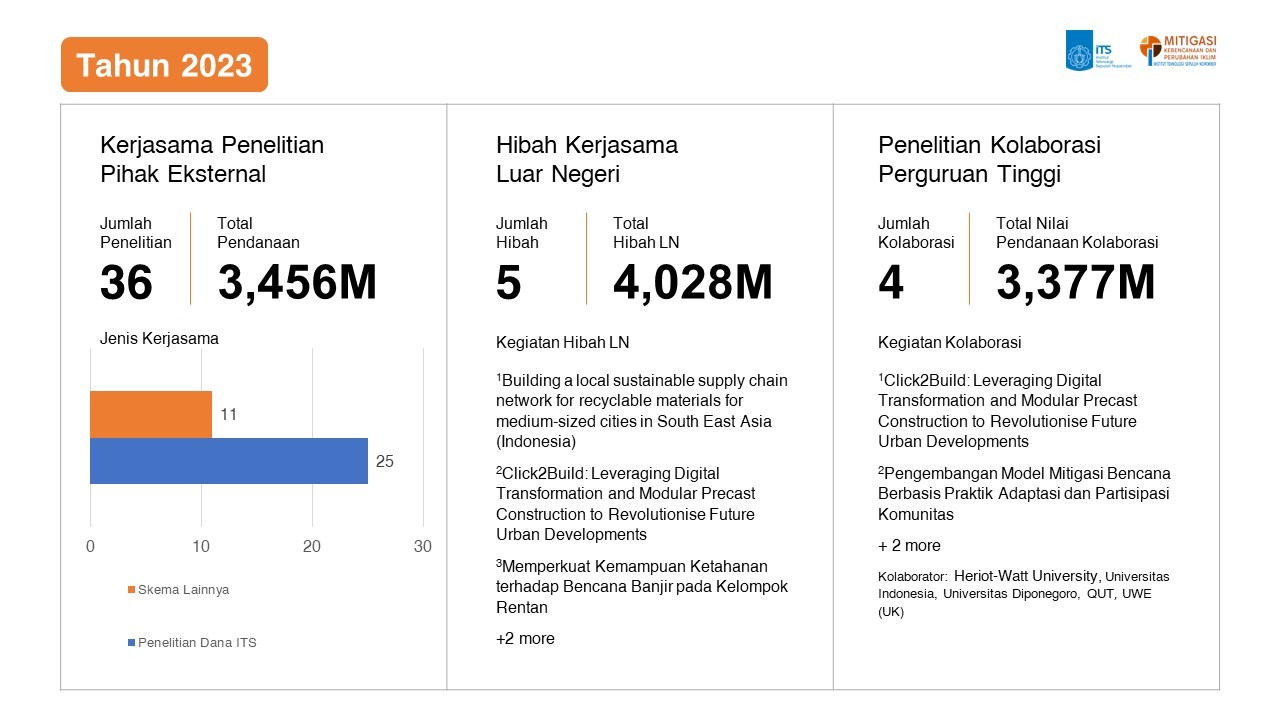This screenshot has width=1280, height=720.
Task: Click the Penelitian Kolaborasi Perguruan Tinggi heading
Action: (x=989, y=159)
